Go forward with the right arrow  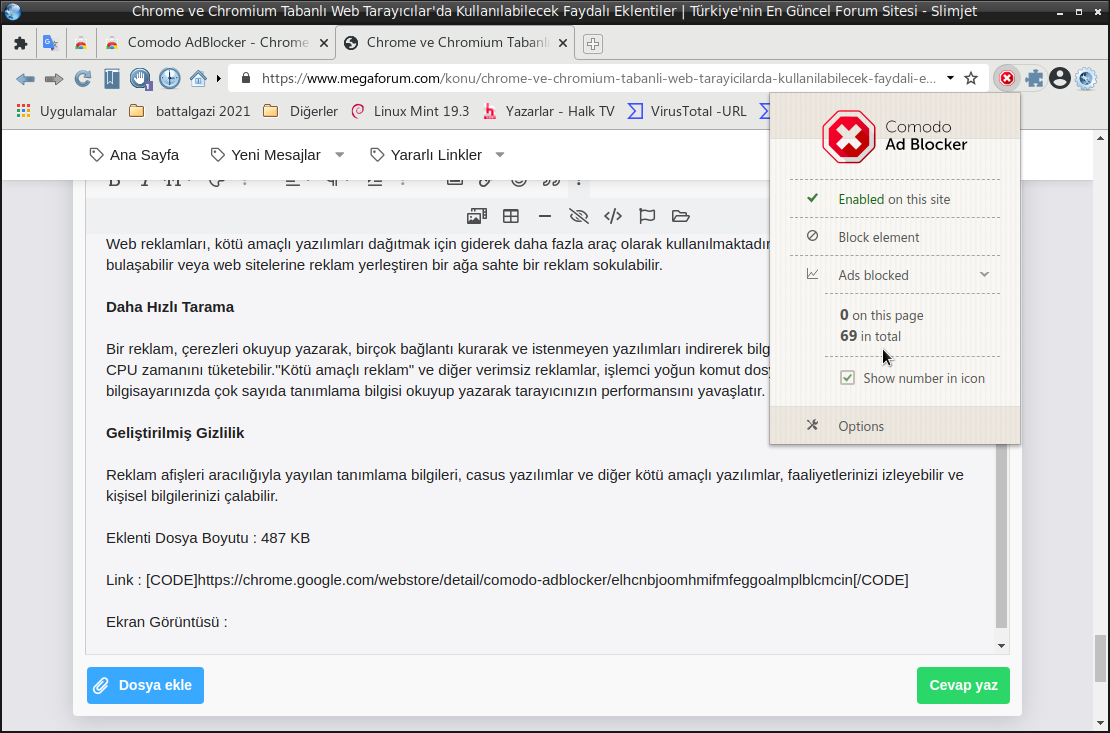pyautogui.click(x=54, y=79)
